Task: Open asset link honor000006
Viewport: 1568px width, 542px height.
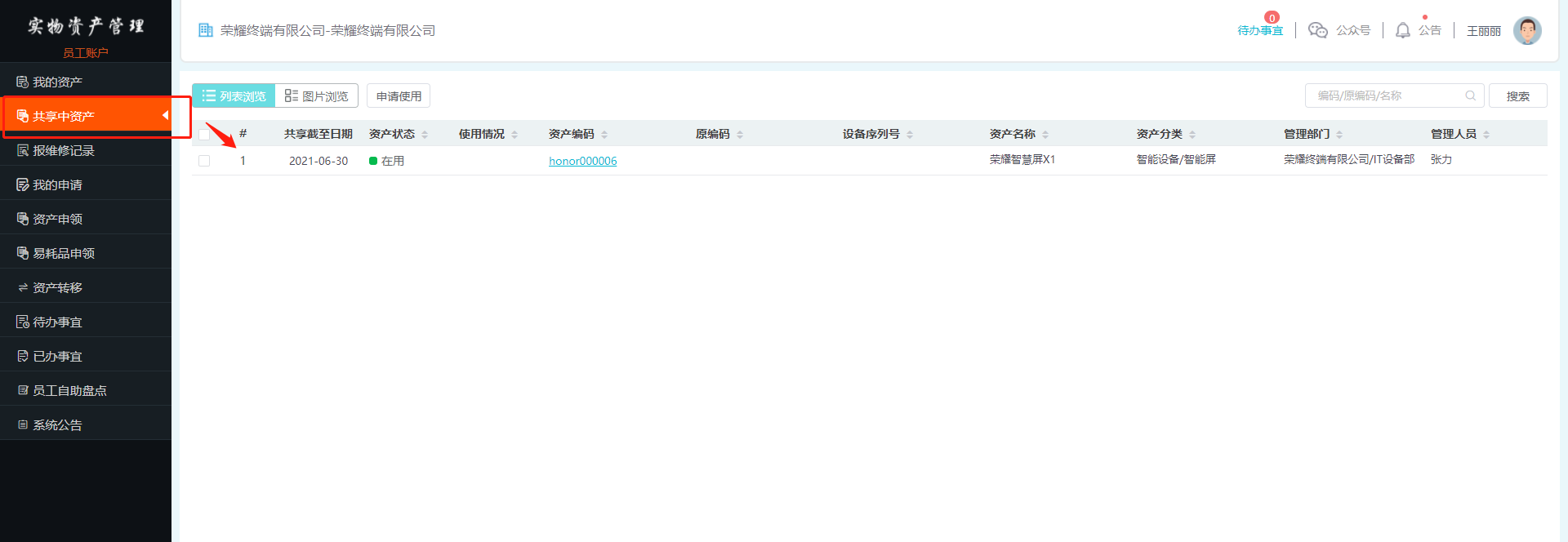Action: click(x=582, y=161)
